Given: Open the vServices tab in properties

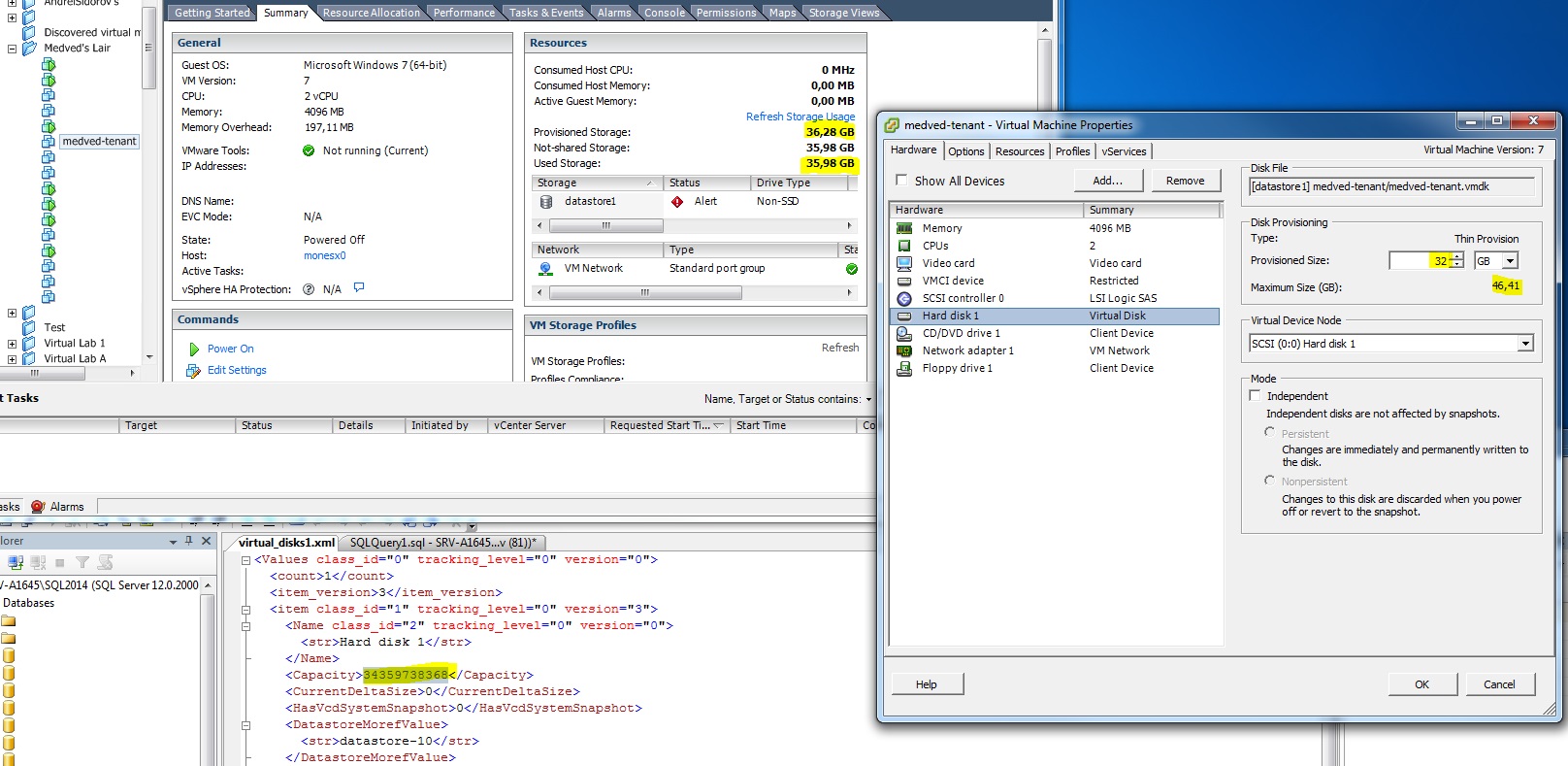Looking at the screenshot, I should (1125, 151).
